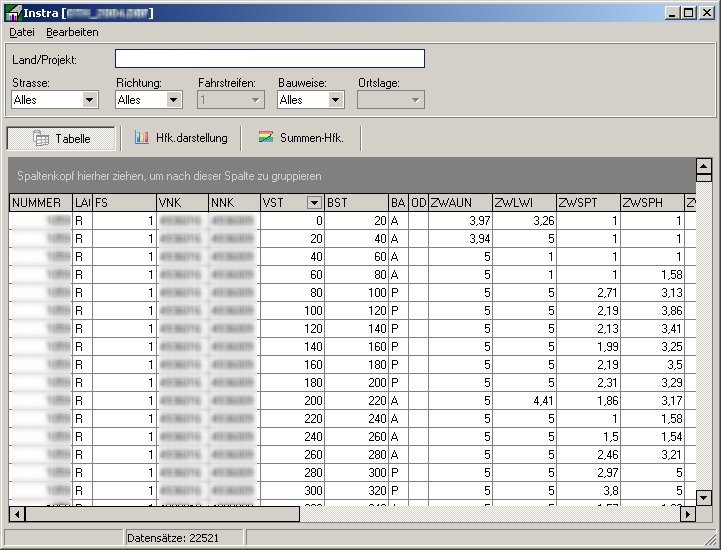Screen dimensions: 721x550
Task: Select ZWSPT cell with value 1,86
Action: 588,401
